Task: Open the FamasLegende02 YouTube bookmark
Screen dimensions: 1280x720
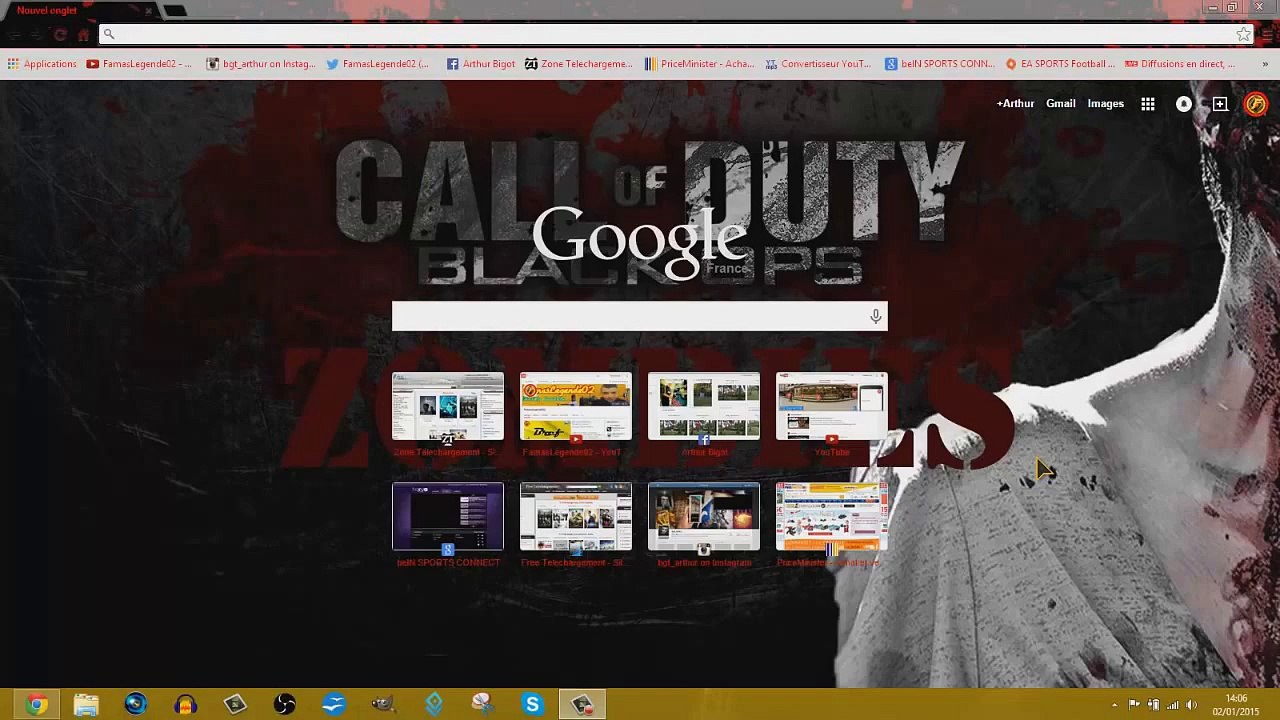Action: tap(139, 64)
